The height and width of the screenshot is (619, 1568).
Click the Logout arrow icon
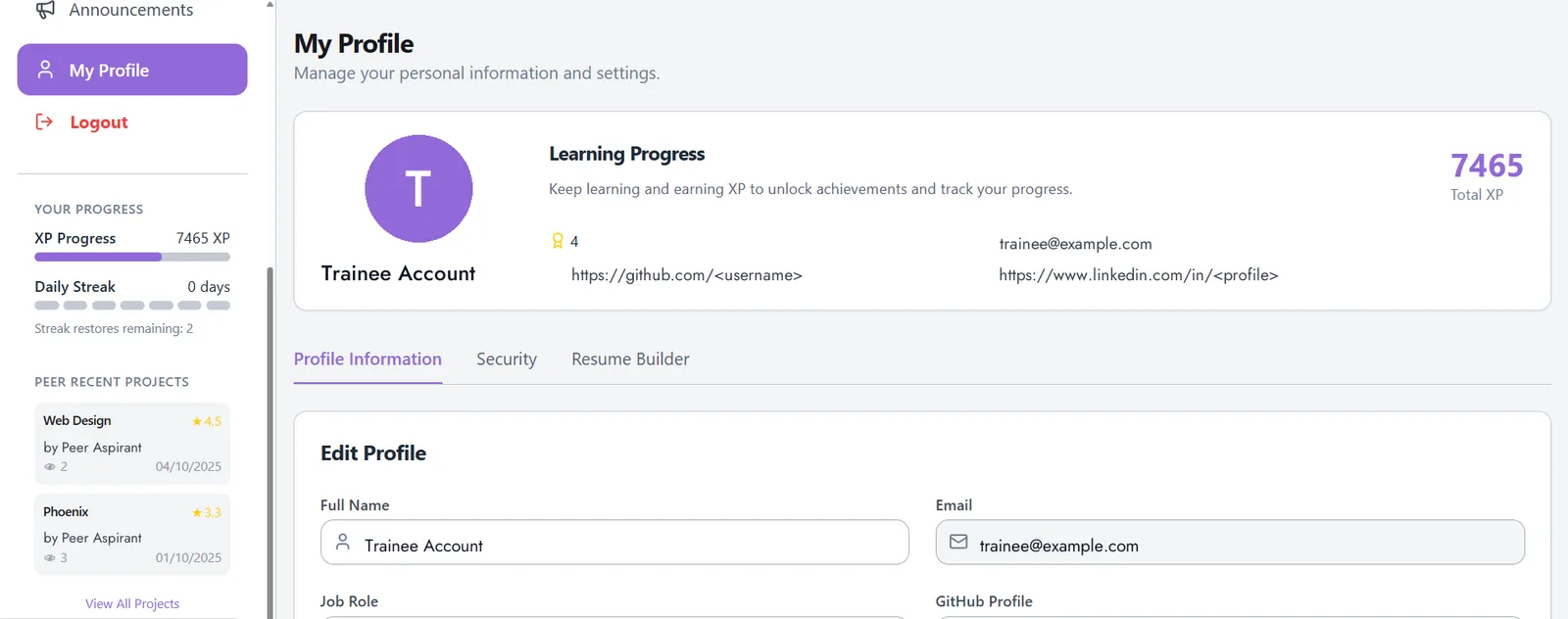pyautogui.click(x=44, y=121)
